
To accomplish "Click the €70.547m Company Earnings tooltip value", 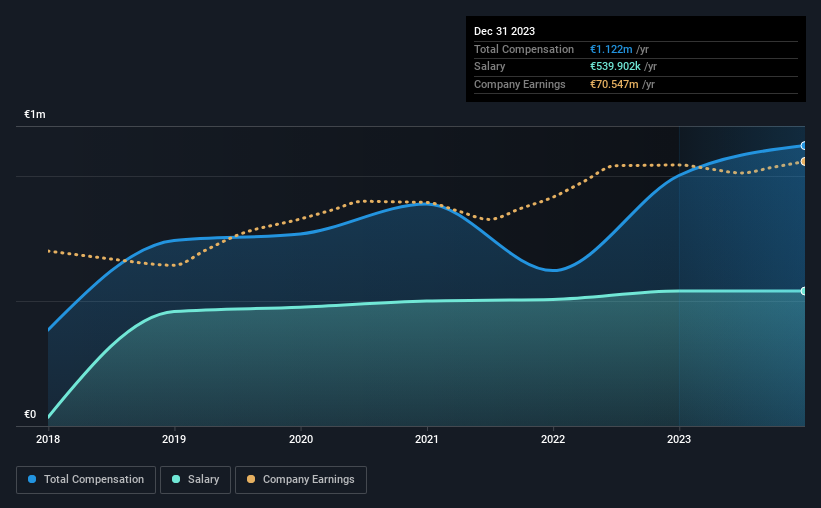I will pyautogui.click(x=614, y=84).
